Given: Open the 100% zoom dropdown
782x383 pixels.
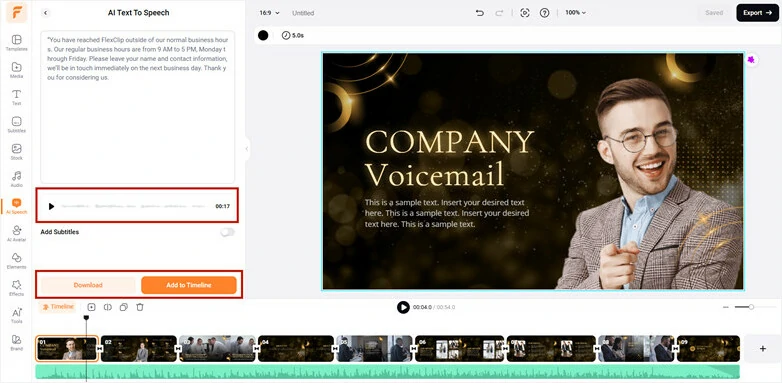Looking at the screenshot, I should point(576,13).
